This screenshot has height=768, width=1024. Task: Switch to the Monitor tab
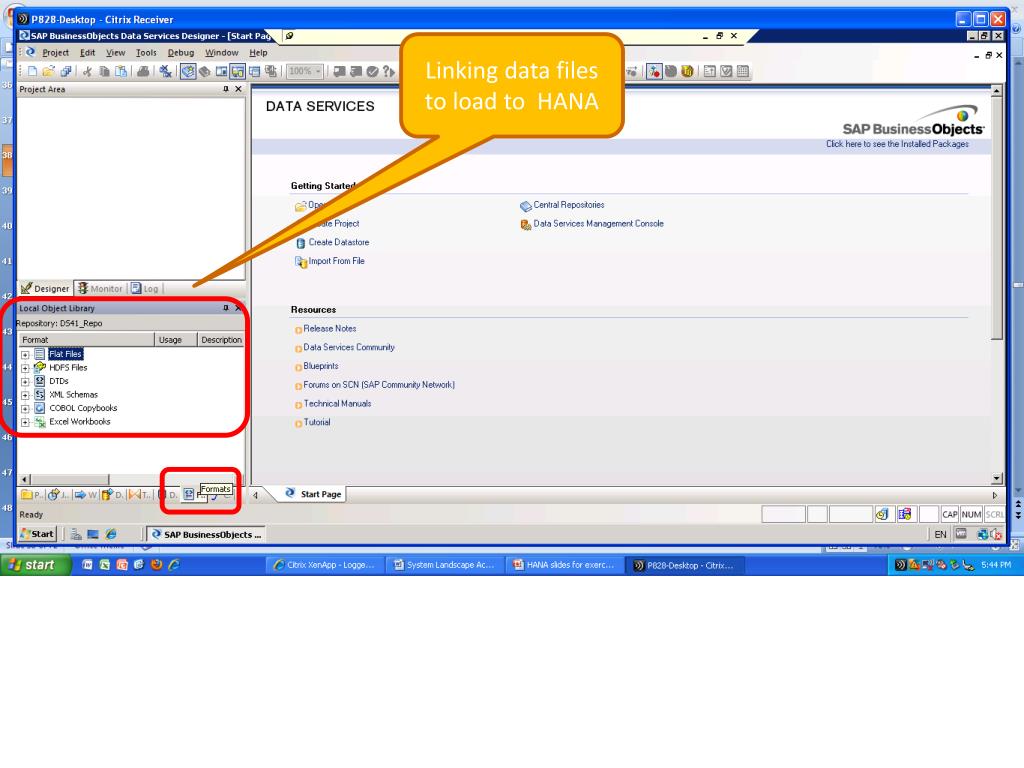tap(100, 288)
